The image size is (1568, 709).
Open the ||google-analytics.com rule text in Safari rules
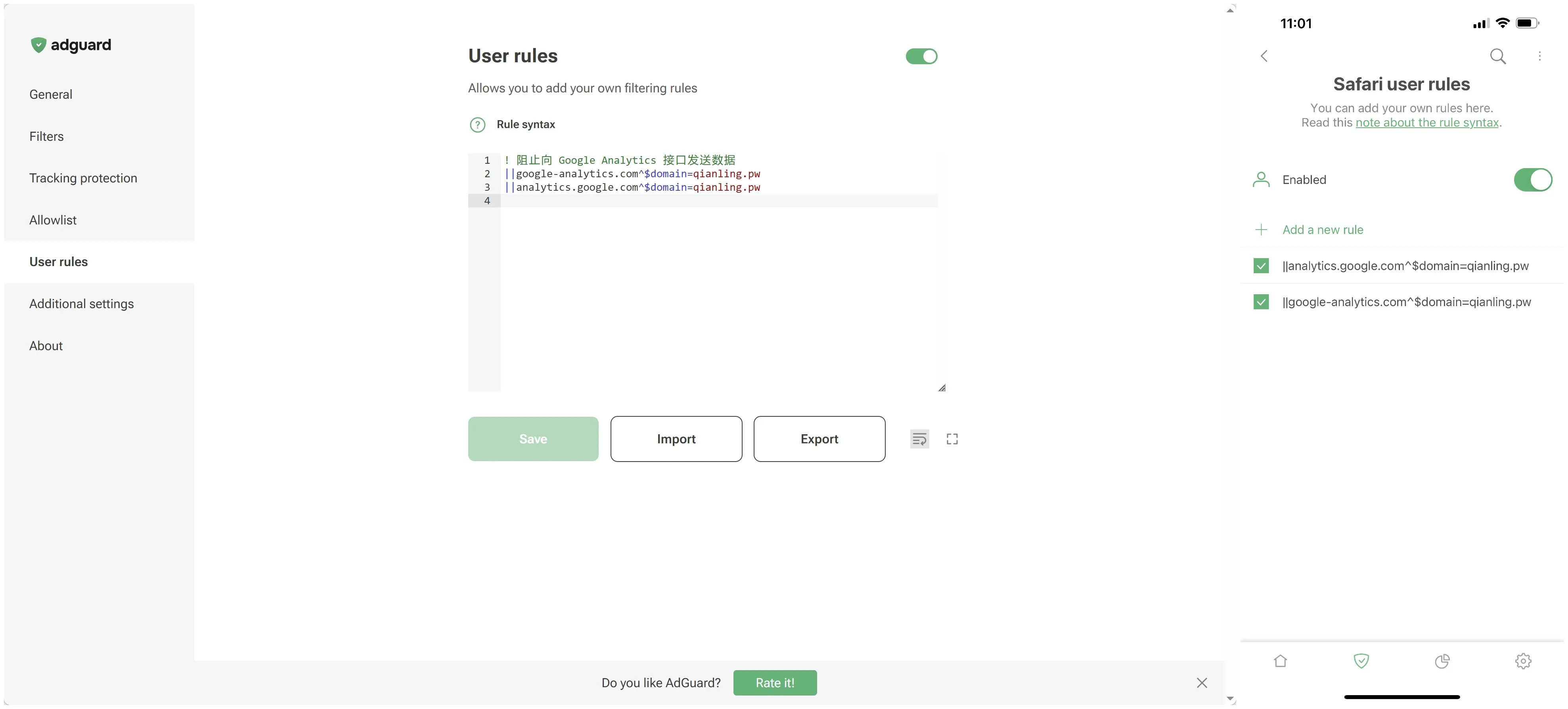tap(1406, 302)
